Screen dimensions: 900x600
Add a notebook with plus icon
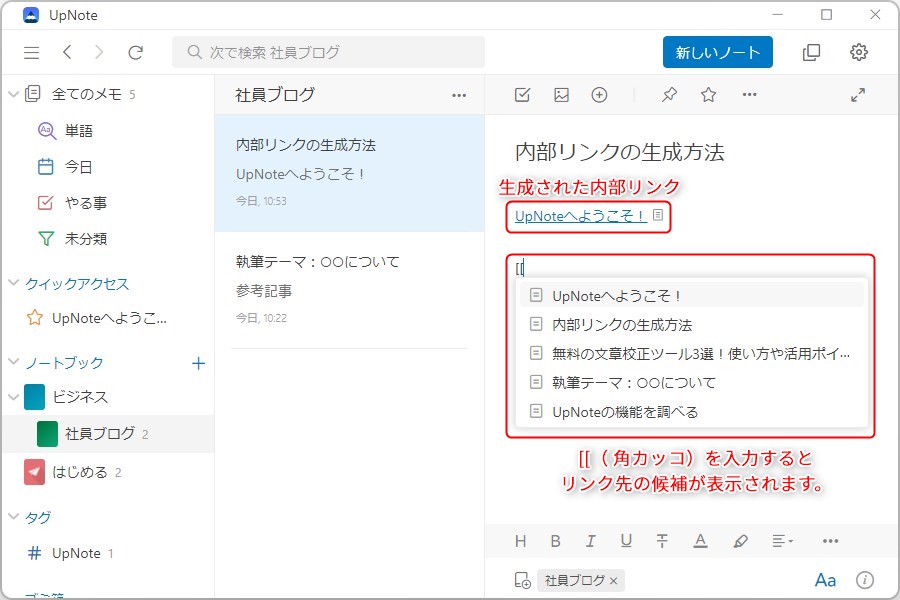click(199, 363)
